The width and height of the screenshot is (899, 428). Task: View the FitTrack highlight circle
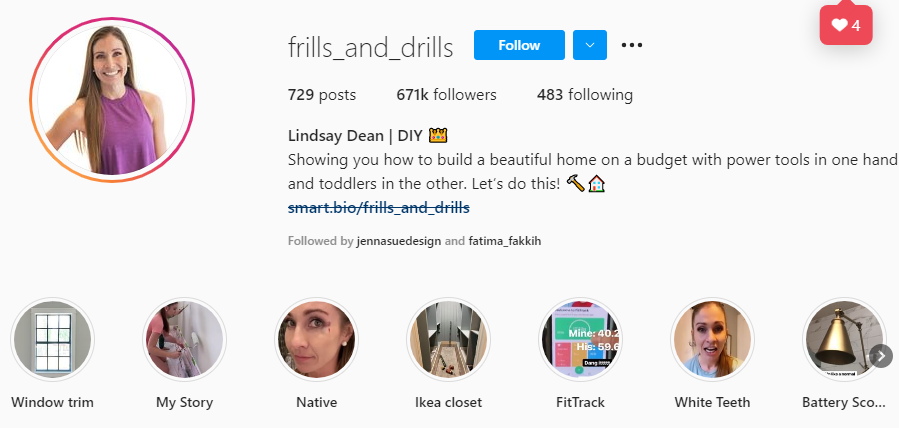pyautogui.click(x=580, y=339)
